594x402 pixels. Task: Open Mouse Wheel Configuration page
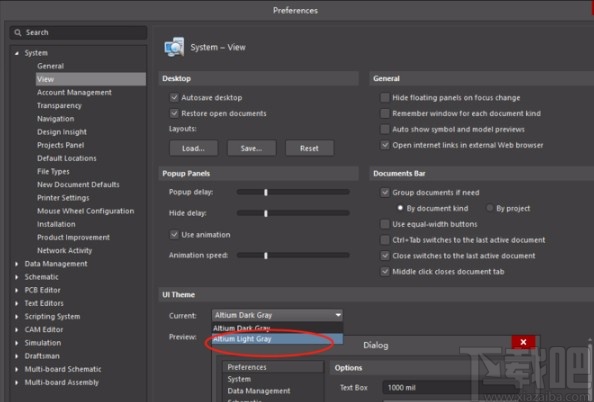[x=86, y=211]
